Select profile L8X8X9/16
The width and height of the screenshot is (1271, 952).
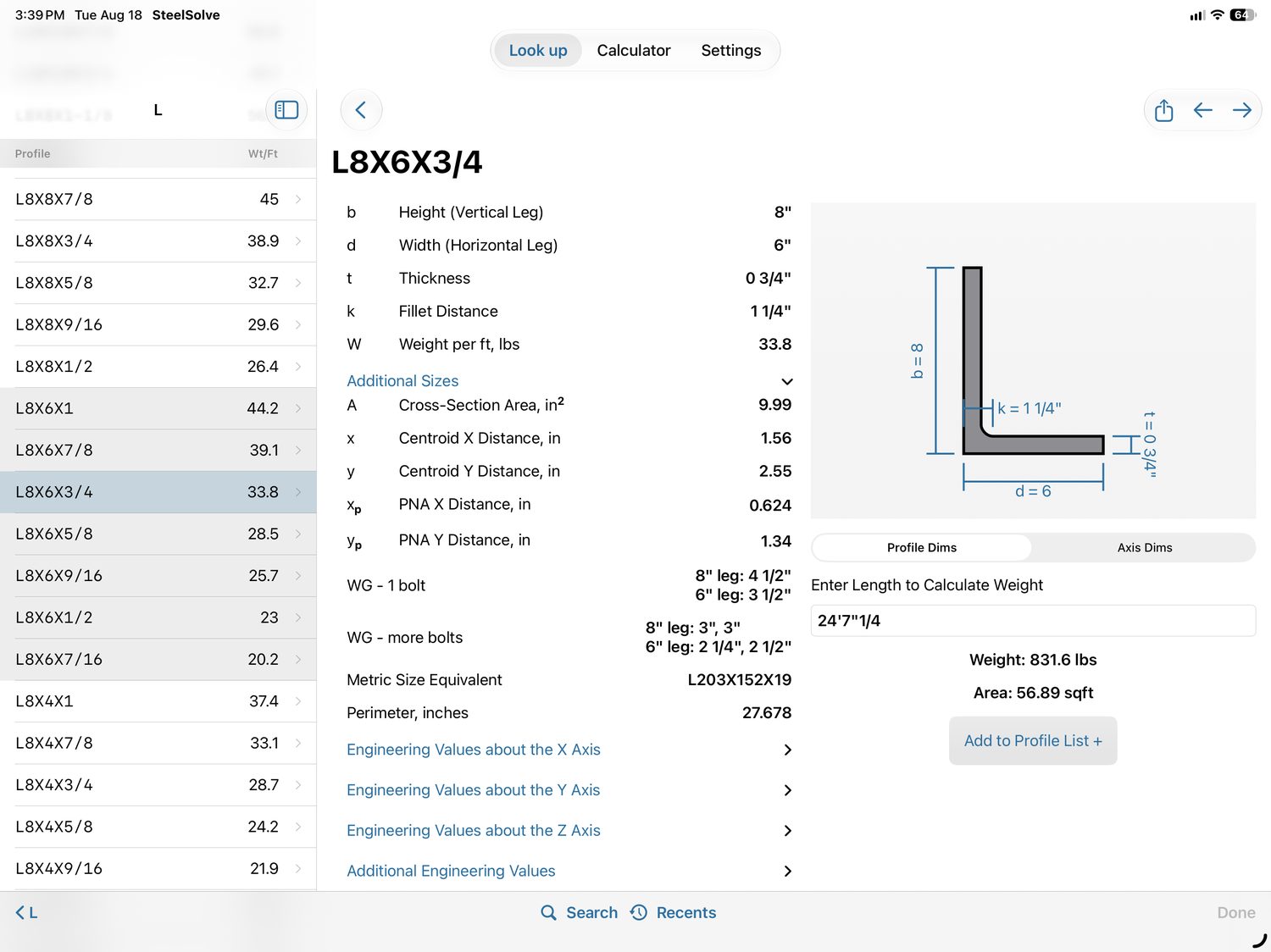[158, 324]
